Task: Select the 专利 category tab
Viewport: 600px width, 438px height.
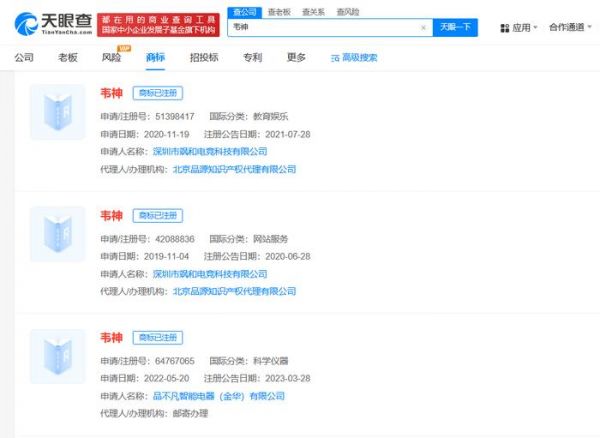Action: click(252, 58)
